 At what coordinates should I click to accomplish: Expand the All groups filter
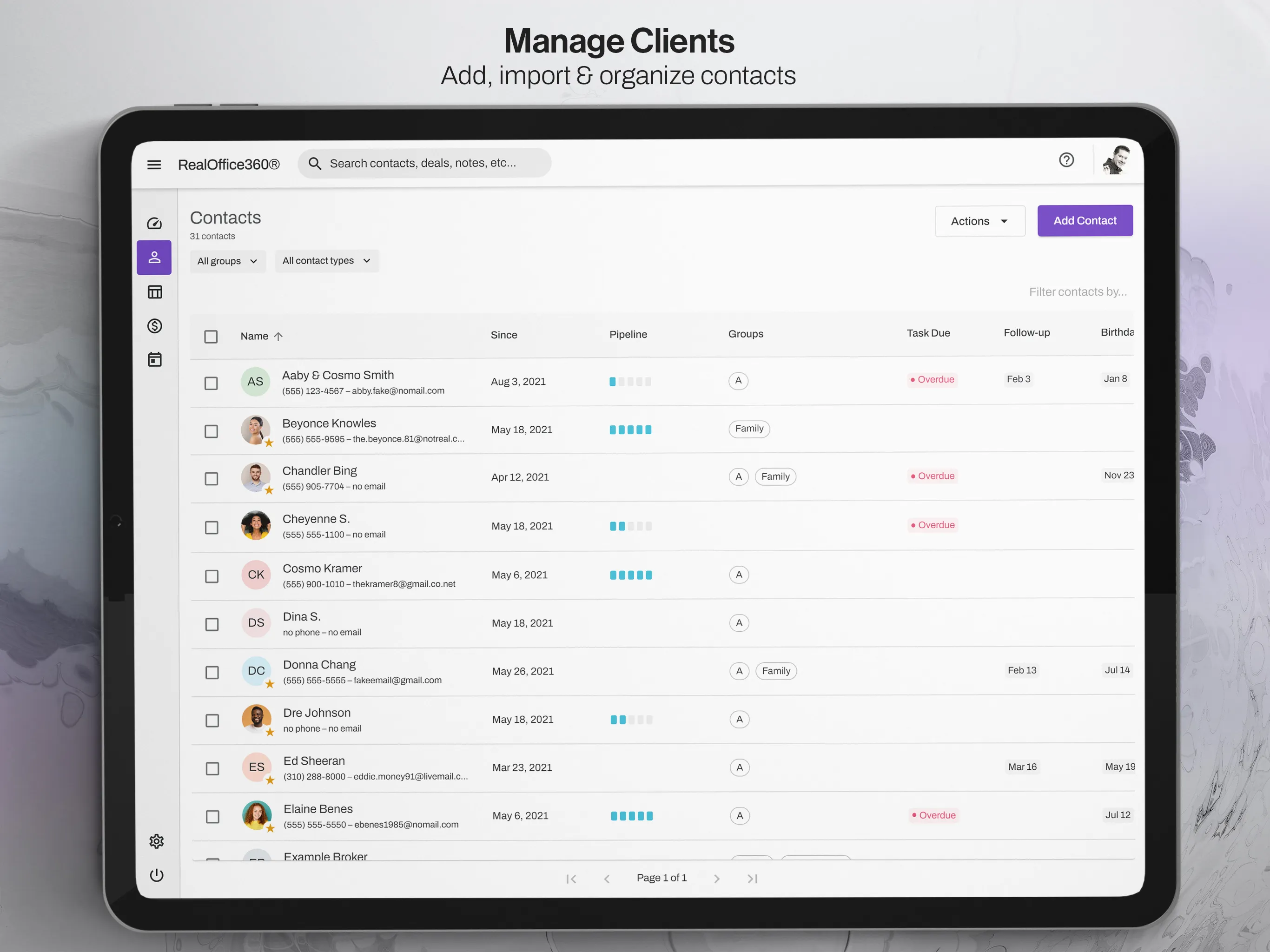(227, 261)
